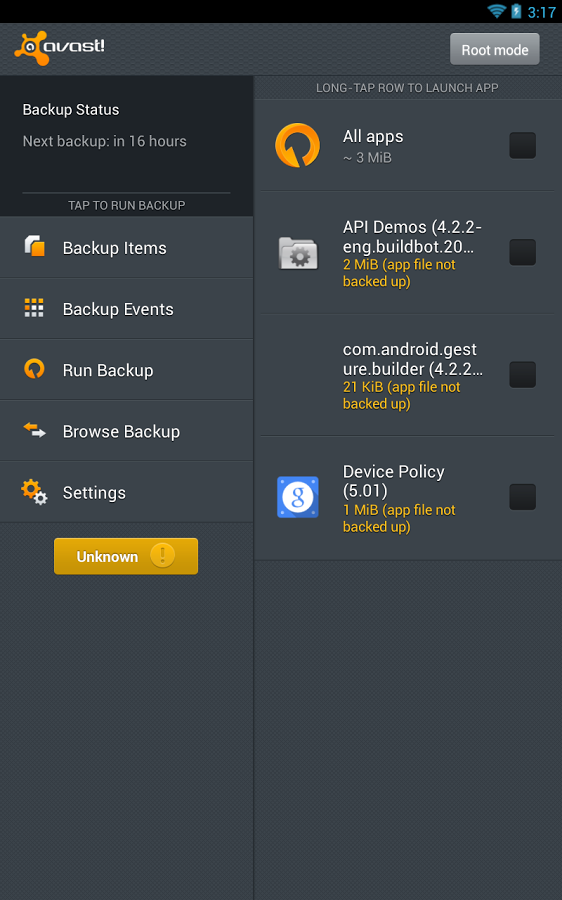
Task: Go to the Browse Backup menu item
Action: 126,431
